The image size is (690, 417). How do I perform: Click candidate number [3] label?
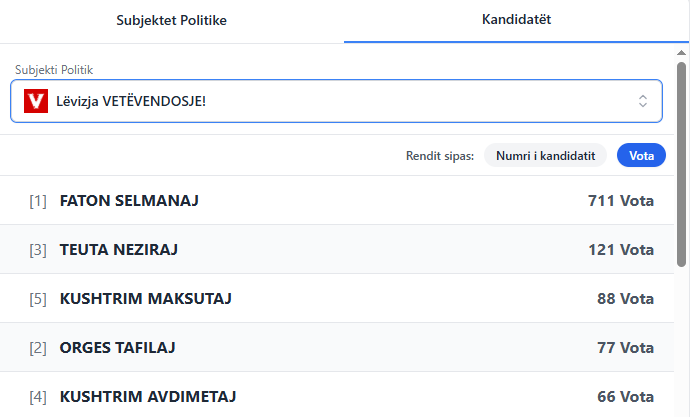[x=38, y=250]
